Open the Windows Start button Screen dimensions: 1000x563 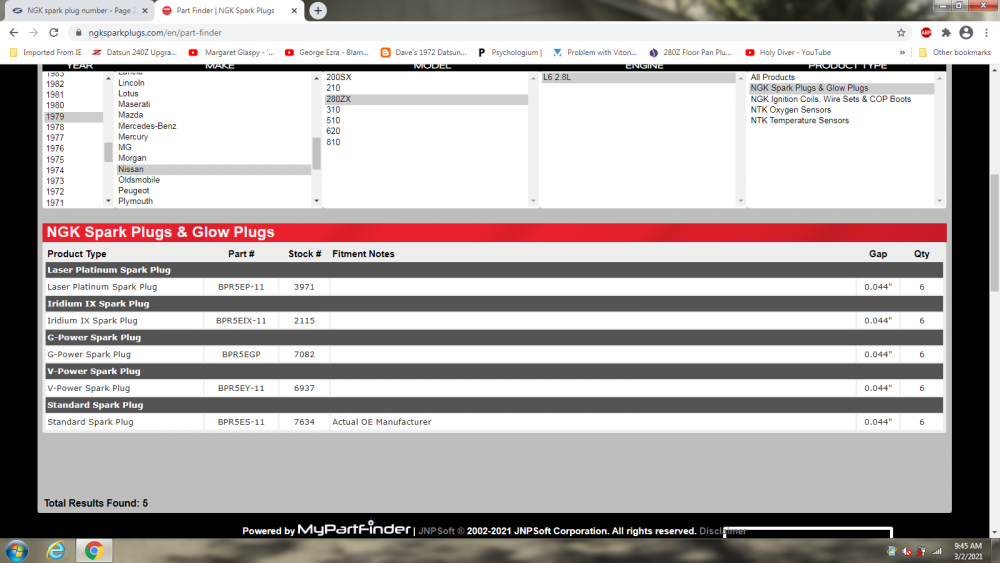click(17, 551)
